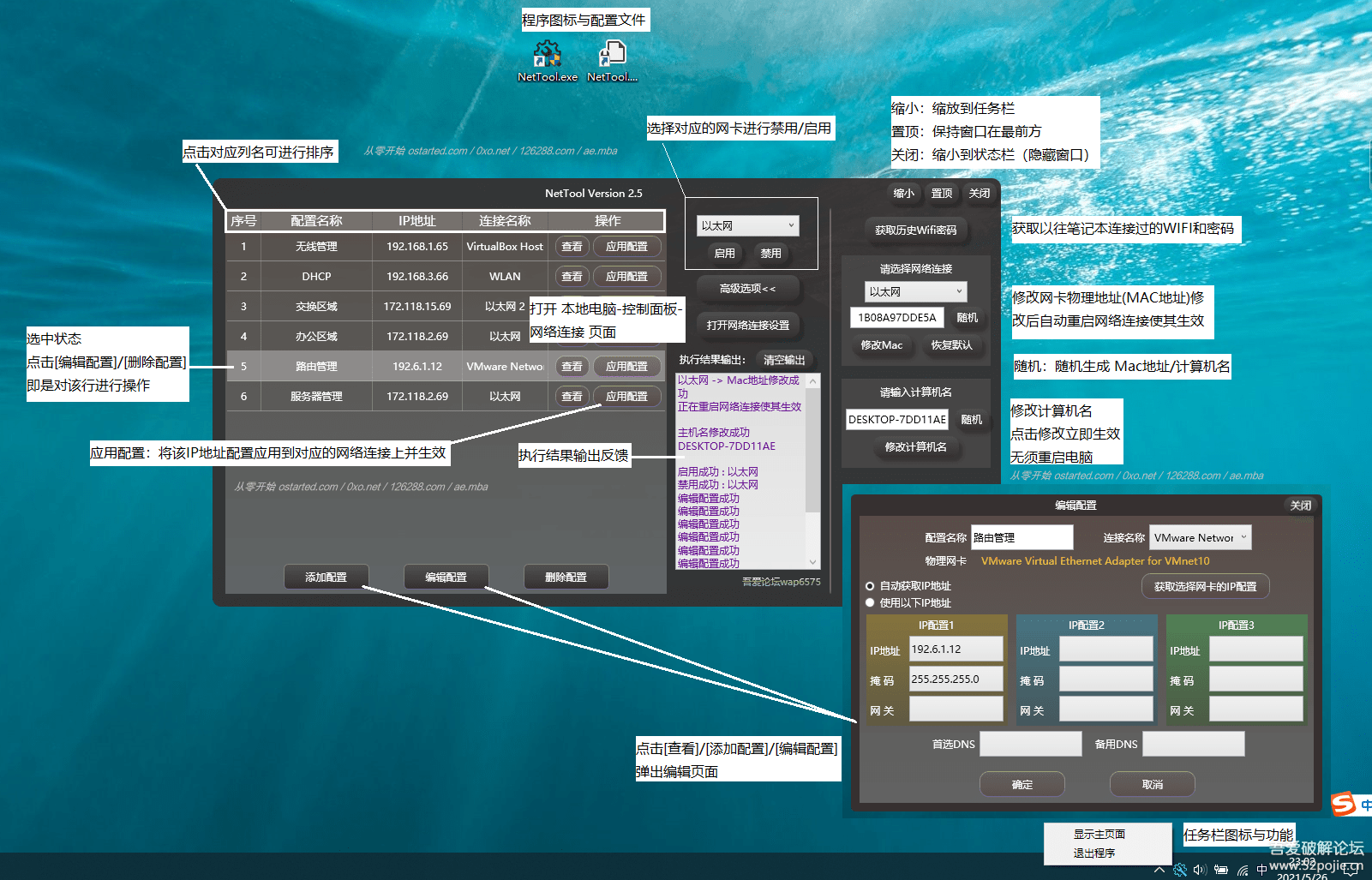Image resolution: width=1372 pixels, height=880 pixels.
Task: Click the IP配置1 IP地址 field
Action: point(956,649)
